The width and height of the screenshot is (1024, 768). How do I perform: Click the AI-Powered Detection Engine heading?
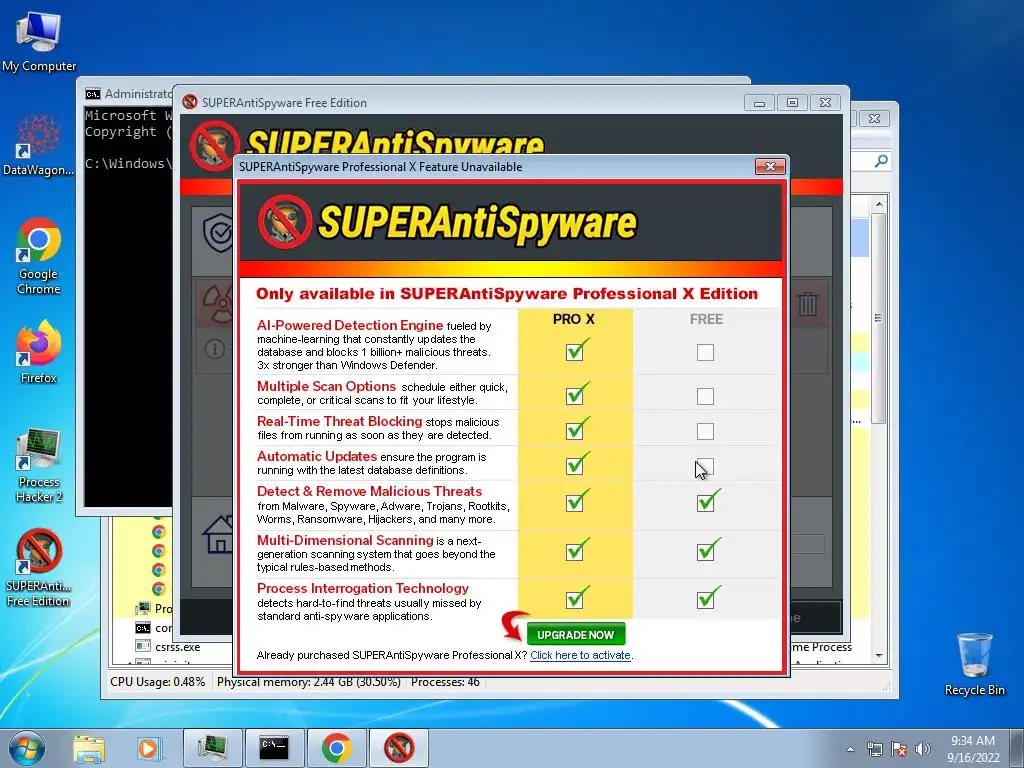click(x=350, y=325)
